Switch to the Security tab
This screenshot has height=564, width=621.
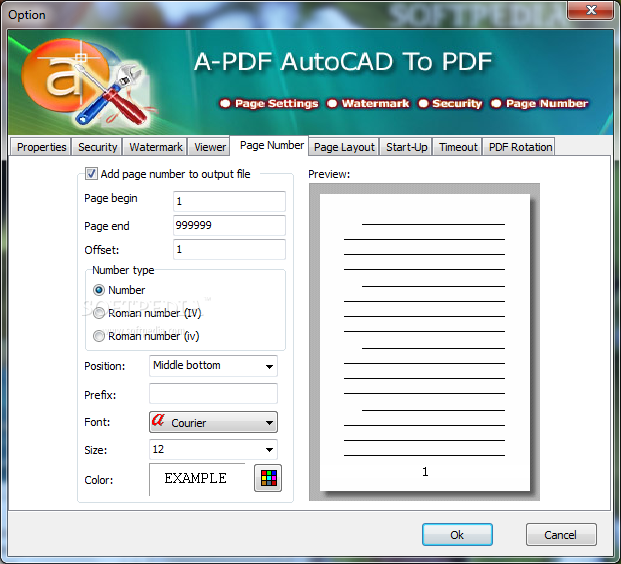[x=97, y=147]
